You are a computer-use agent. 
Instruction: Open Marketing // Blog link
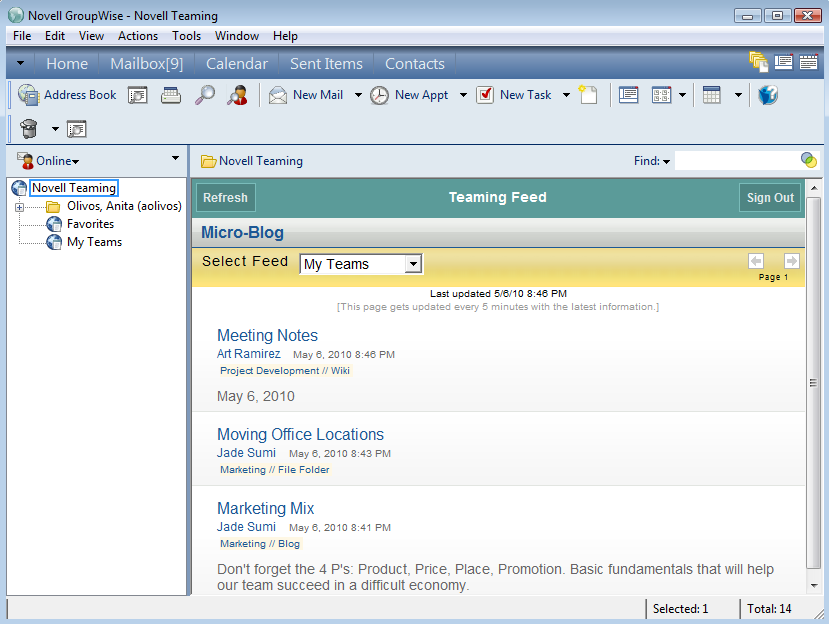(x=260, y=544)
